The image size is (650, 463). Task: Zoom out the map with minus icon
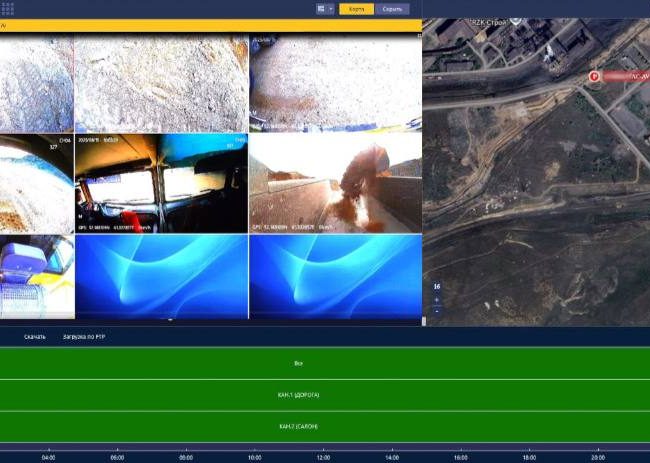click(436, 311)
